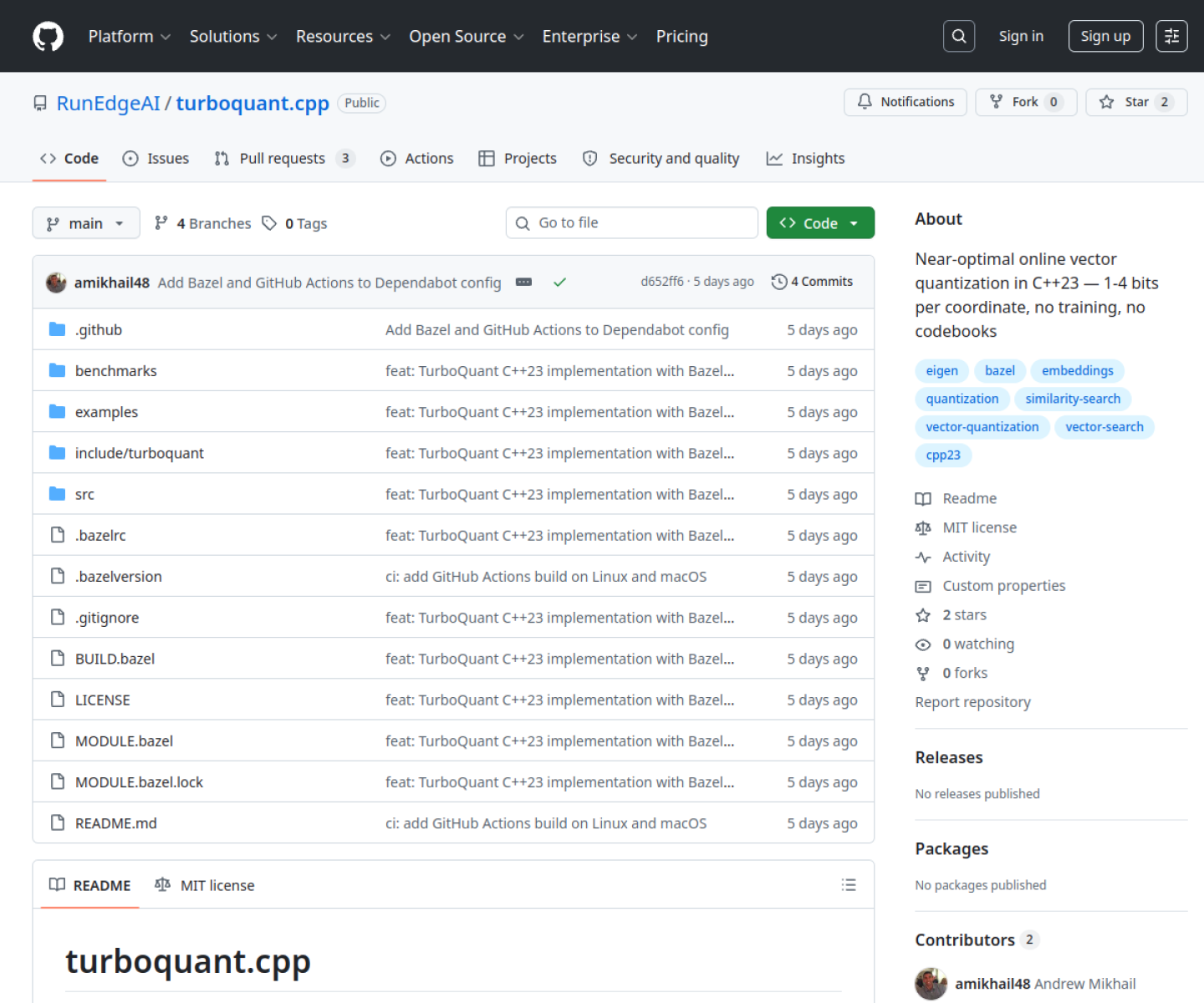Viewport: 1204px width, 1003px height.
Task: Switch to the Insights tab
Action: 806,159
